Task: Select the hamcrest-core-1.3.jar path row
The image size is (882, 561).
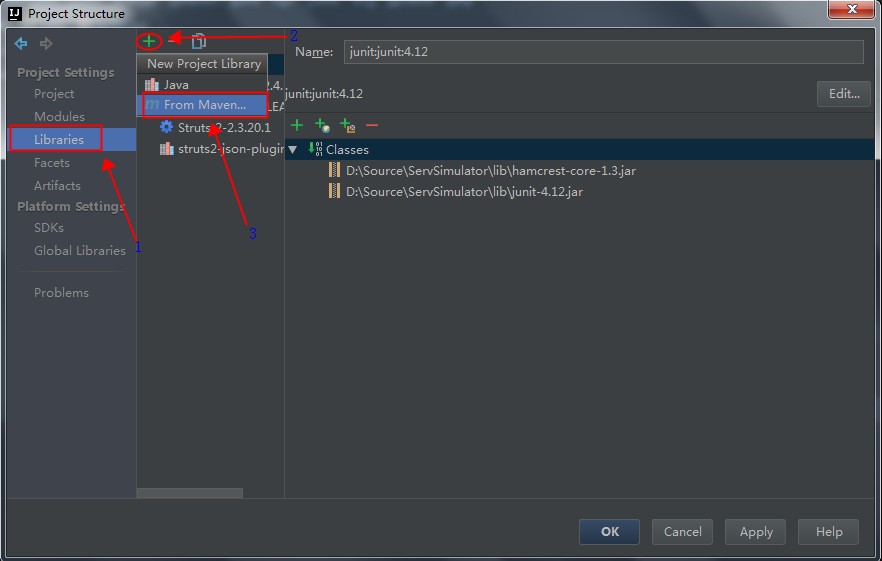Action: pyautogui.click(x=490, y=170)
